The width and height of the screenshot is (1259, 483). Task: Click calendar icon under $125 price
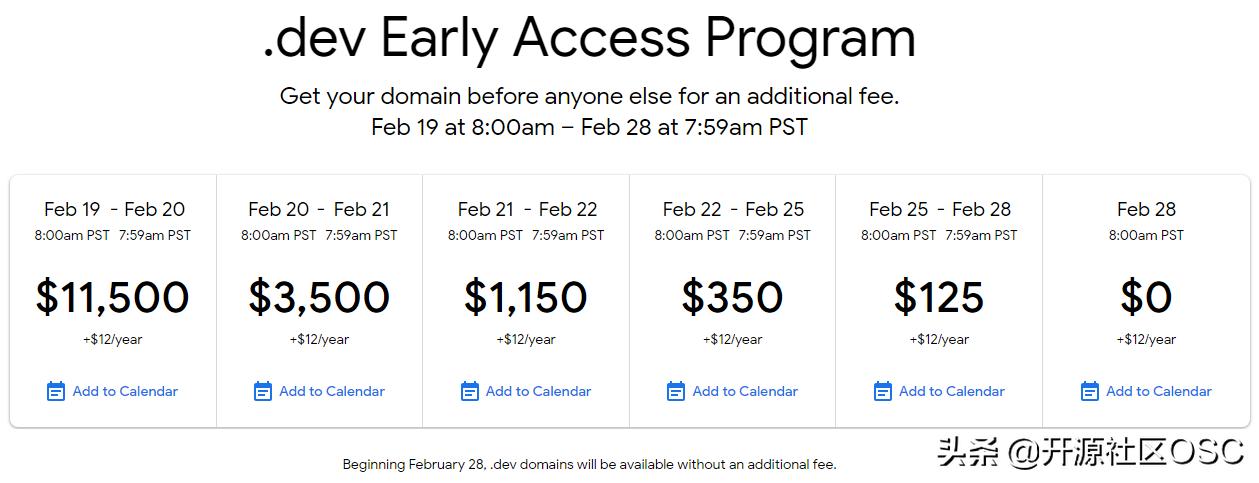[x=883, y=391]
